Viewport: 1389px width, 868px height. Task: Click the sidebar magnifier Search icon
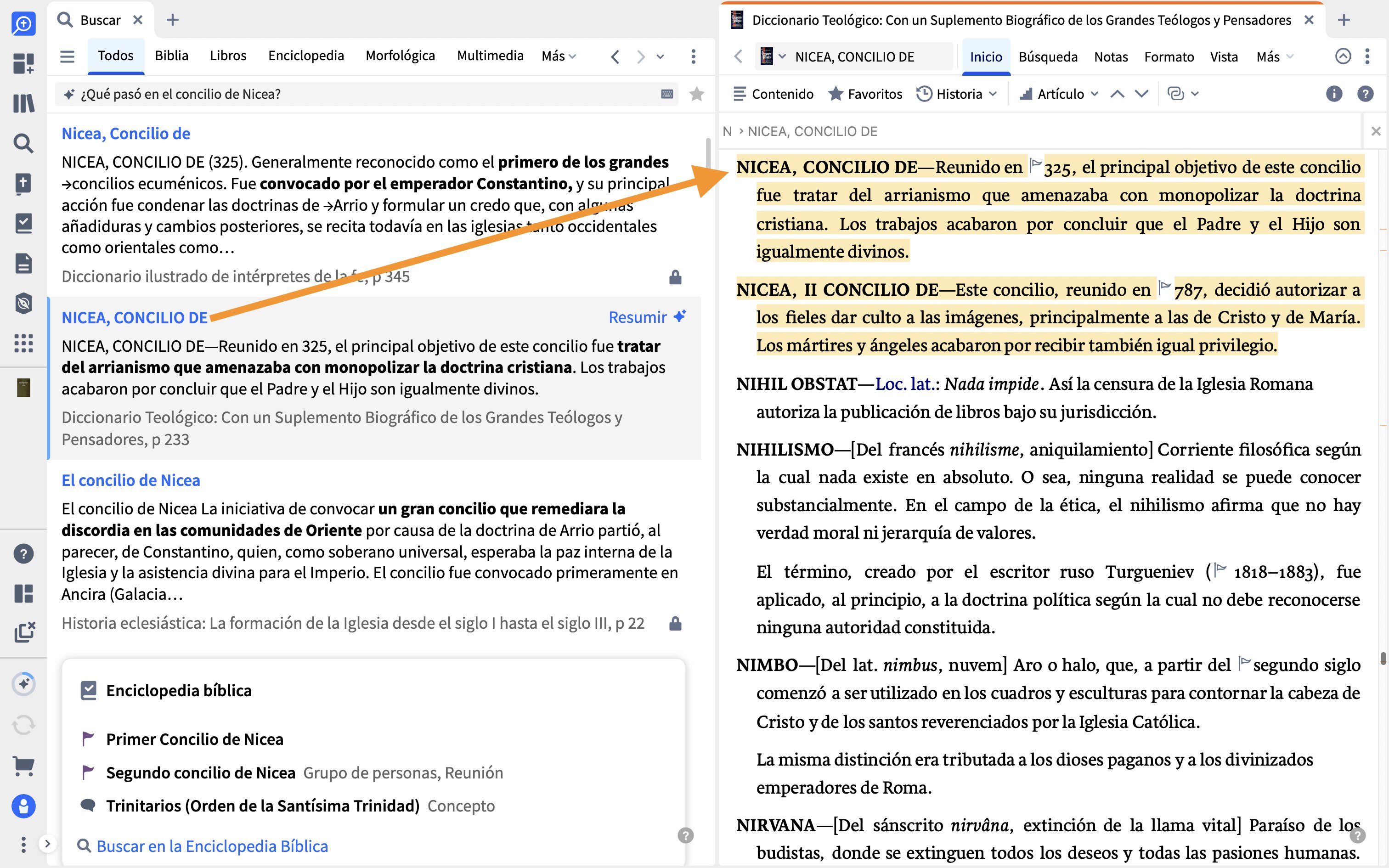[23, 143]
